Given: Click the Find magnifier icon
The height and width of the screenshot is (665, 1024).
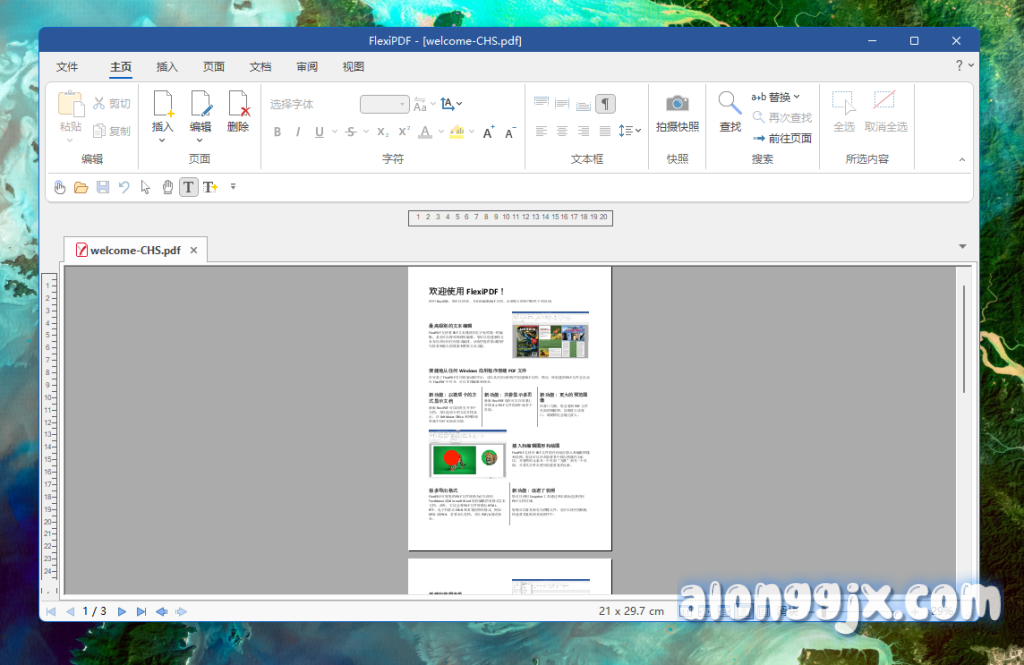Looking at the screenshot, I should 730,104.
